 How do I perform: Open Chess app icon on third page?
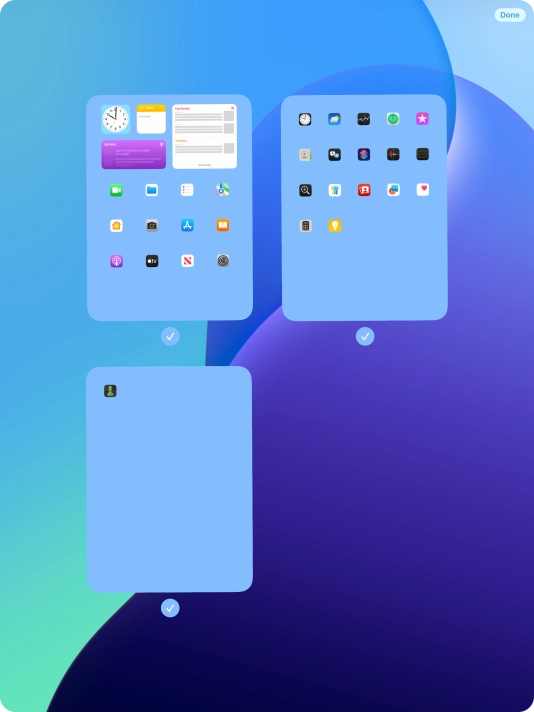tap(110, 391)
